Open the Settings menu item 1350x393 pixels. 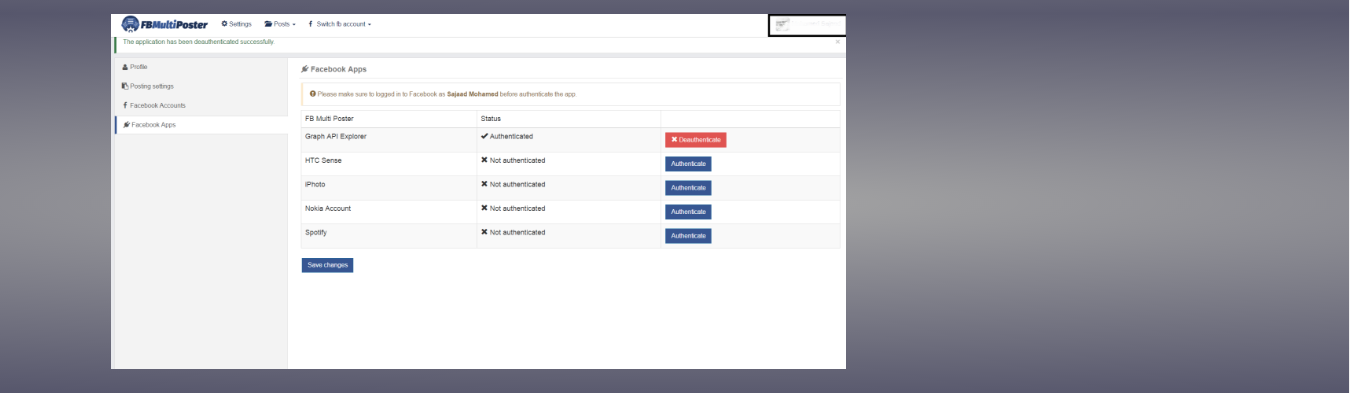point(236,24)
